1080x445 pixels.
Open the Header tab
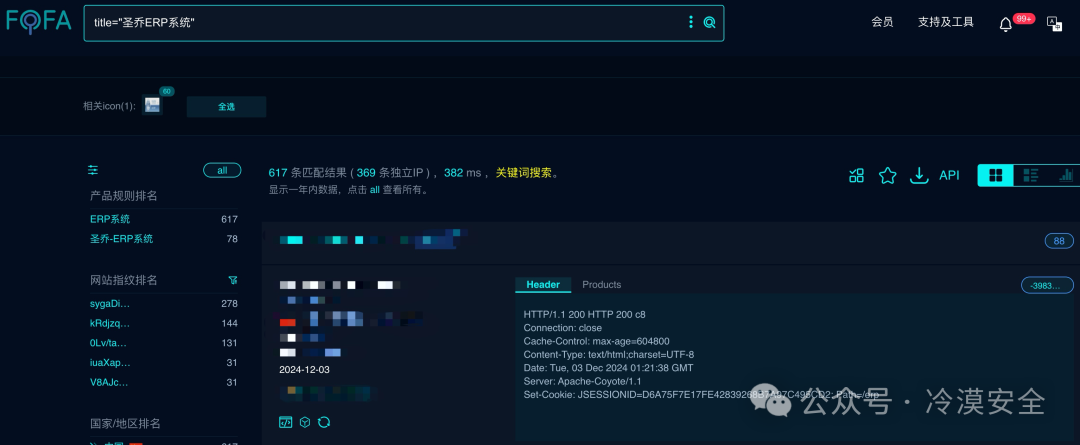[x=543, y=284]
